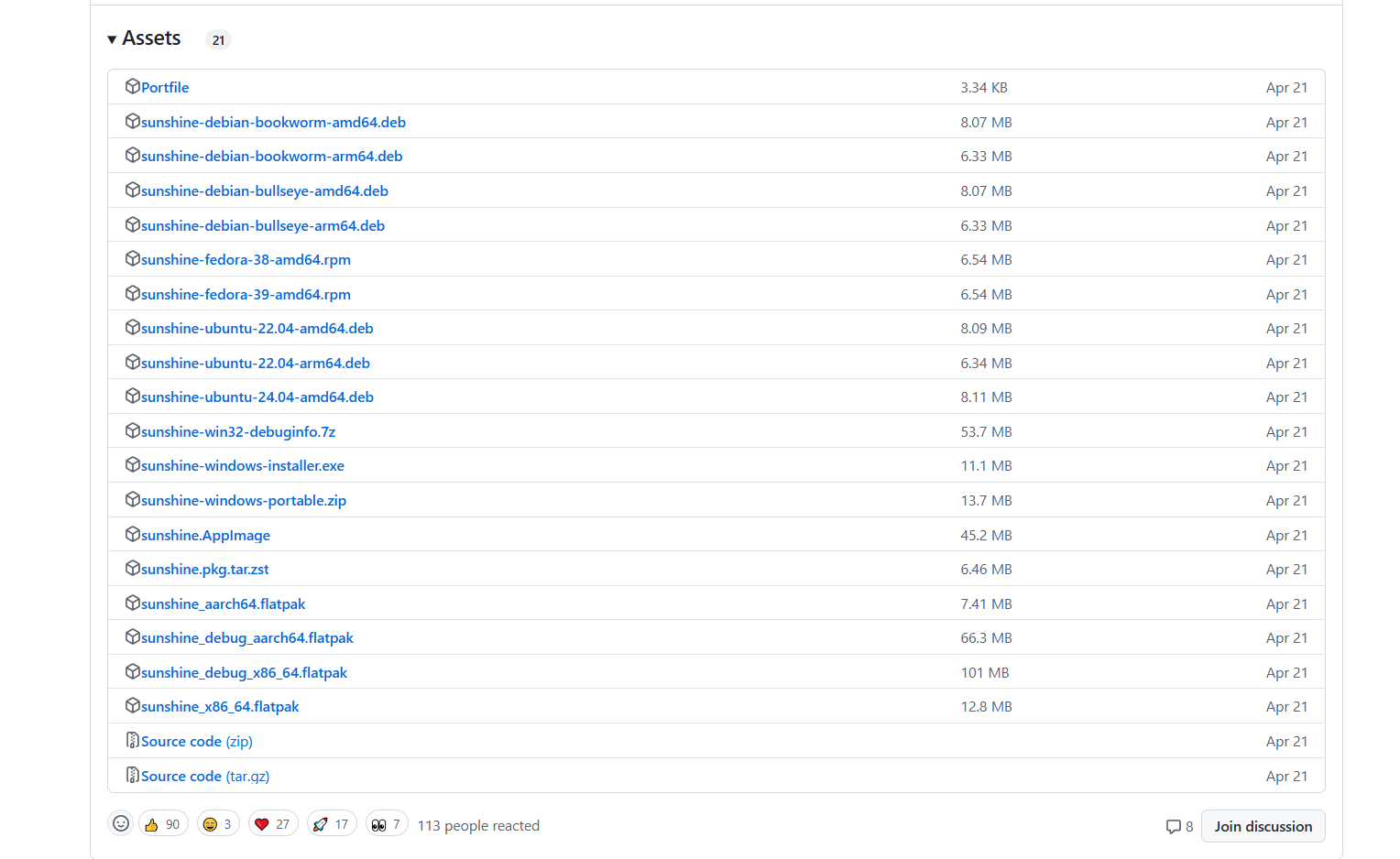Toggle rocket reaction with 17
This screenshot has height=859, width=1400.
tap(332, 823)
